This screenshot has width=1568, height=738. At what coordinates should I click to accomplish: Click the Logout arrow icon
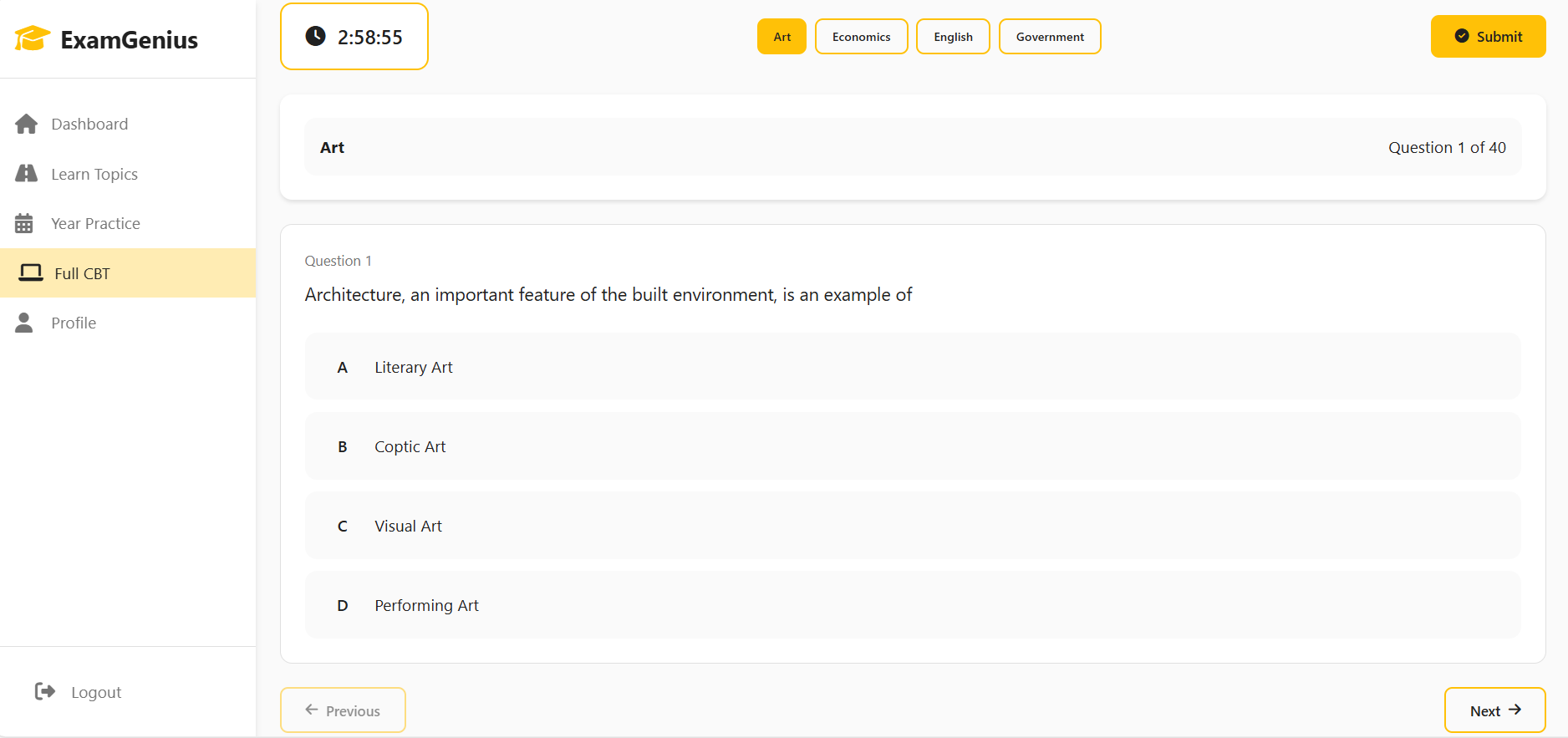coord(45,691)
